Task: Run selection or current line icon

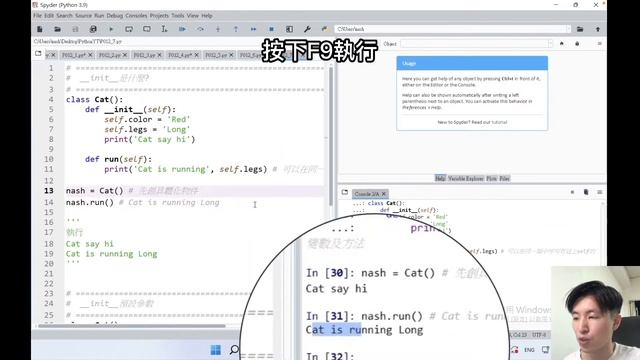Action: pos(164,29)
